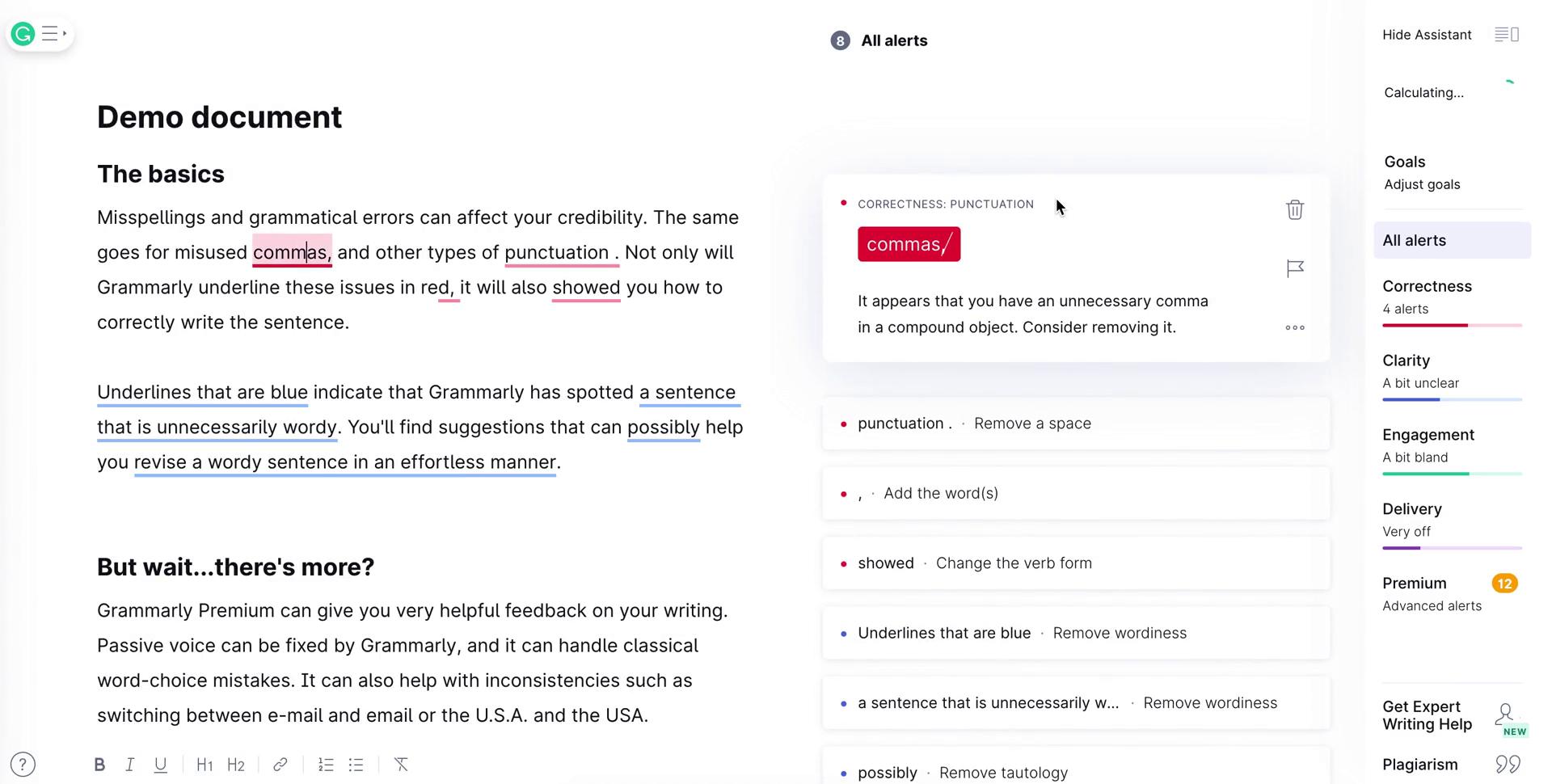
Task: Set Heading 2 style
Action: coord(236,765)
